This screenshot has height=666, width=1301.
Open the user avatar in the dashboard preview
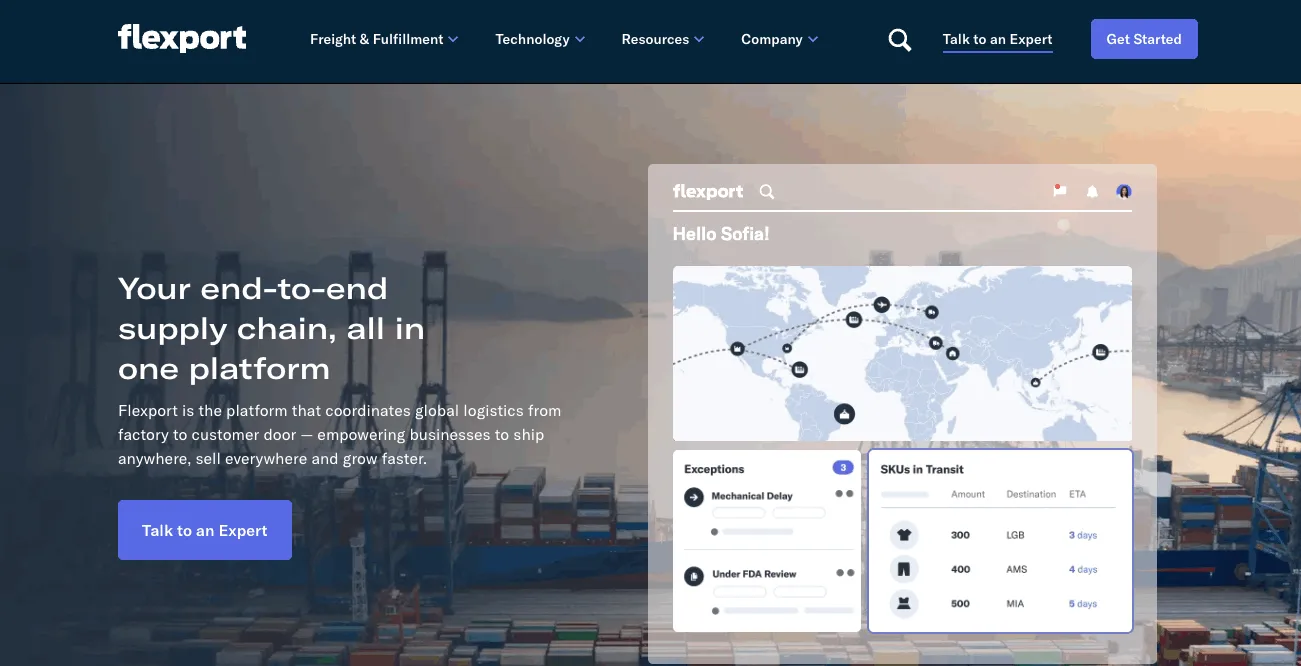tap(1124, 191)
